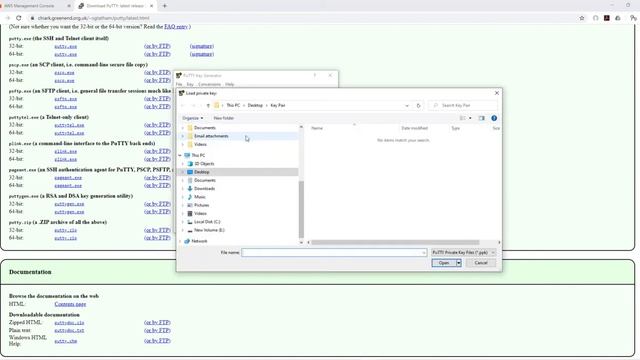Expand the Network tree node arrow
The width and height of the screenshot is (640, 360).
[x=180, y=241]
